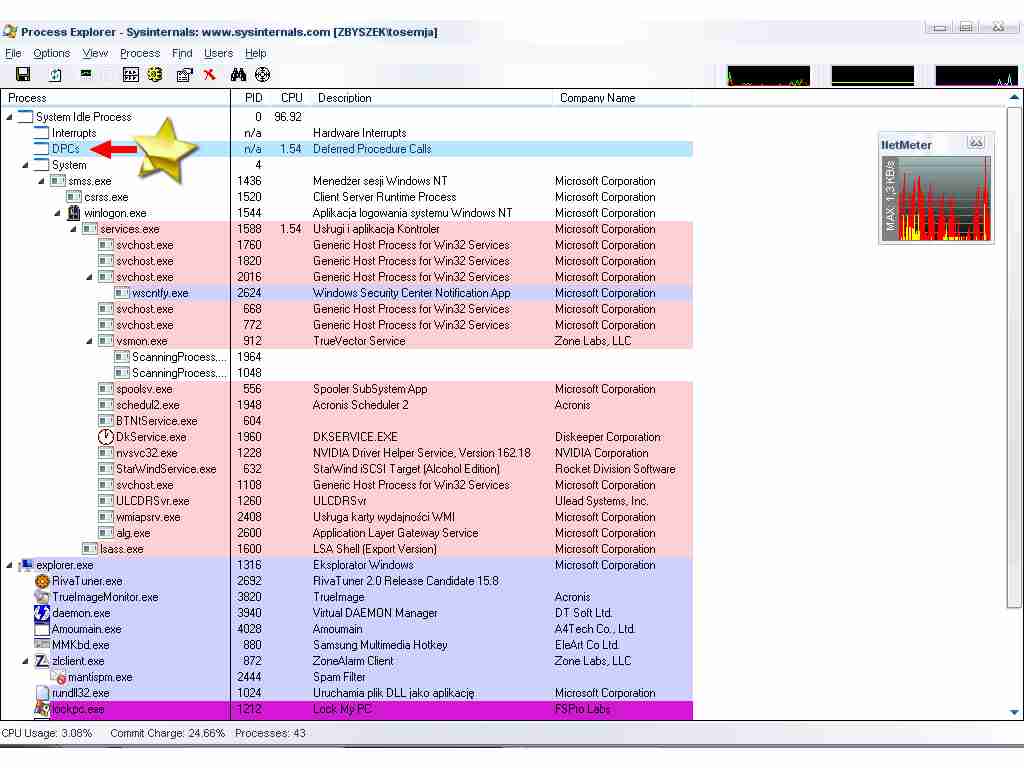Click the Find Window's Process target icon

tap(263, 74)
